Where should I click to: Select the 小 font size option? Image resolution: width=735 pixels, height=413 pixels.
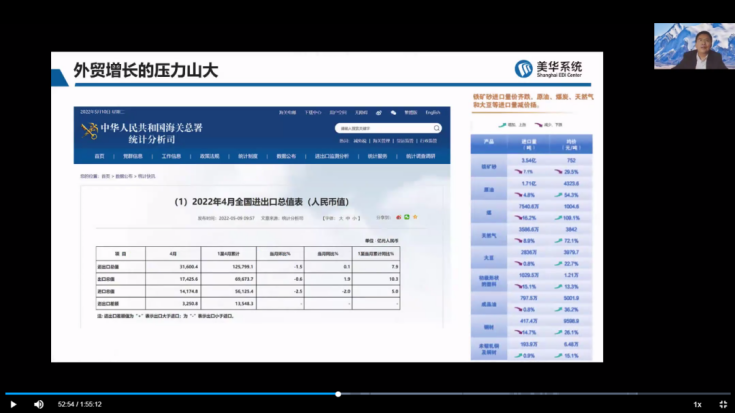pyautogui.click(x=354, y=218)
